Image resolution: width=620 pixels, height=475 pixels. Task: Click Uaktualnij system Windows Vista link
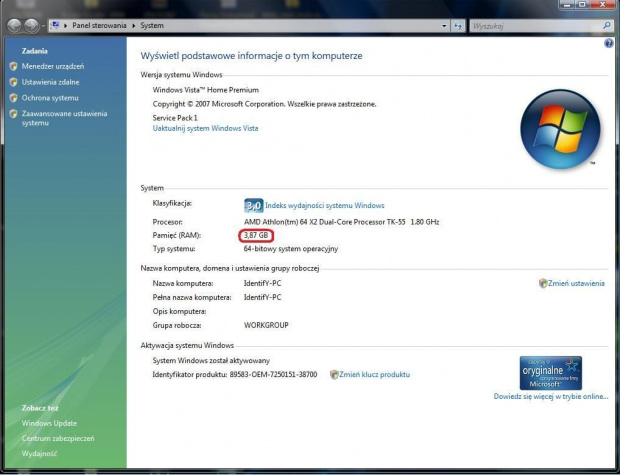pos(205,129)
